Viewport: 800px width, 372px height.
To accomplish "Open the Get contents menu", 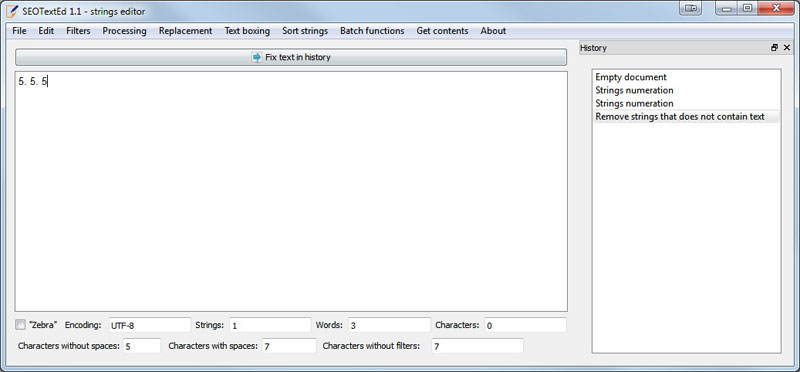I will 442,31.
